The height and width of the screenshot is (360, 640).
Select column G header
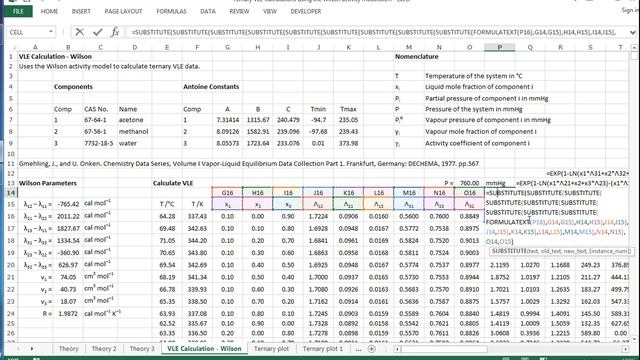click(227, 47)
